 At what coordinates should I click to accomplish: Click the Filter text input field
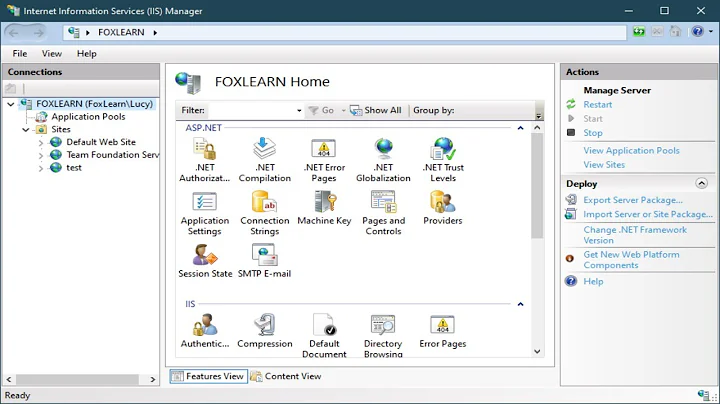(x=251, y=111)
